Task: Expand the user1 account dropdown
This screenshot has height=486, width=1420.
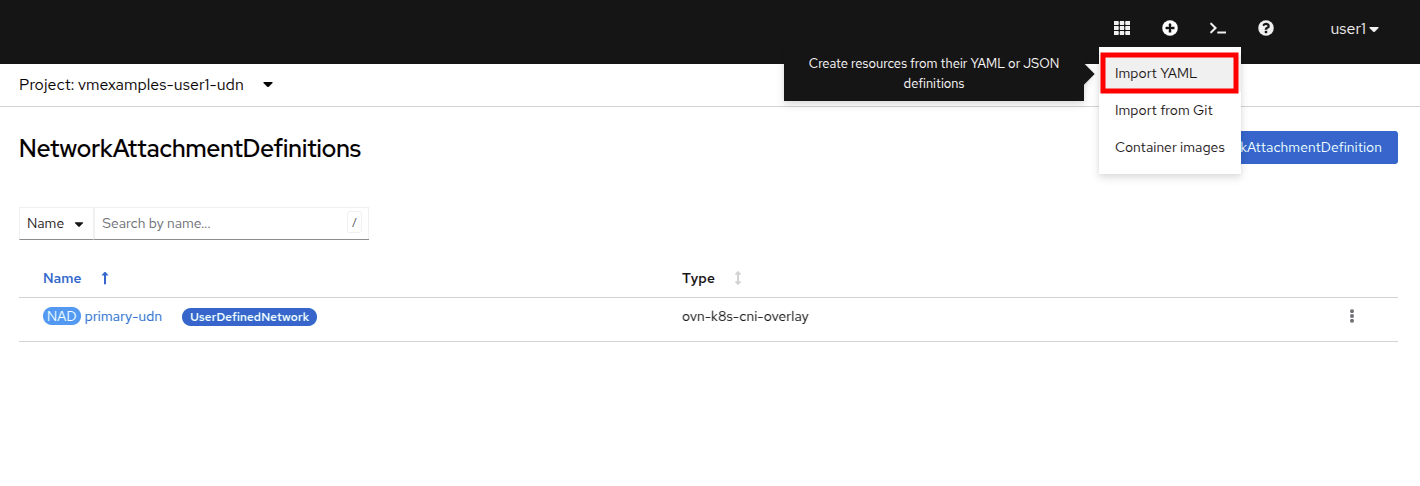Action: (x=1354, y=29)
